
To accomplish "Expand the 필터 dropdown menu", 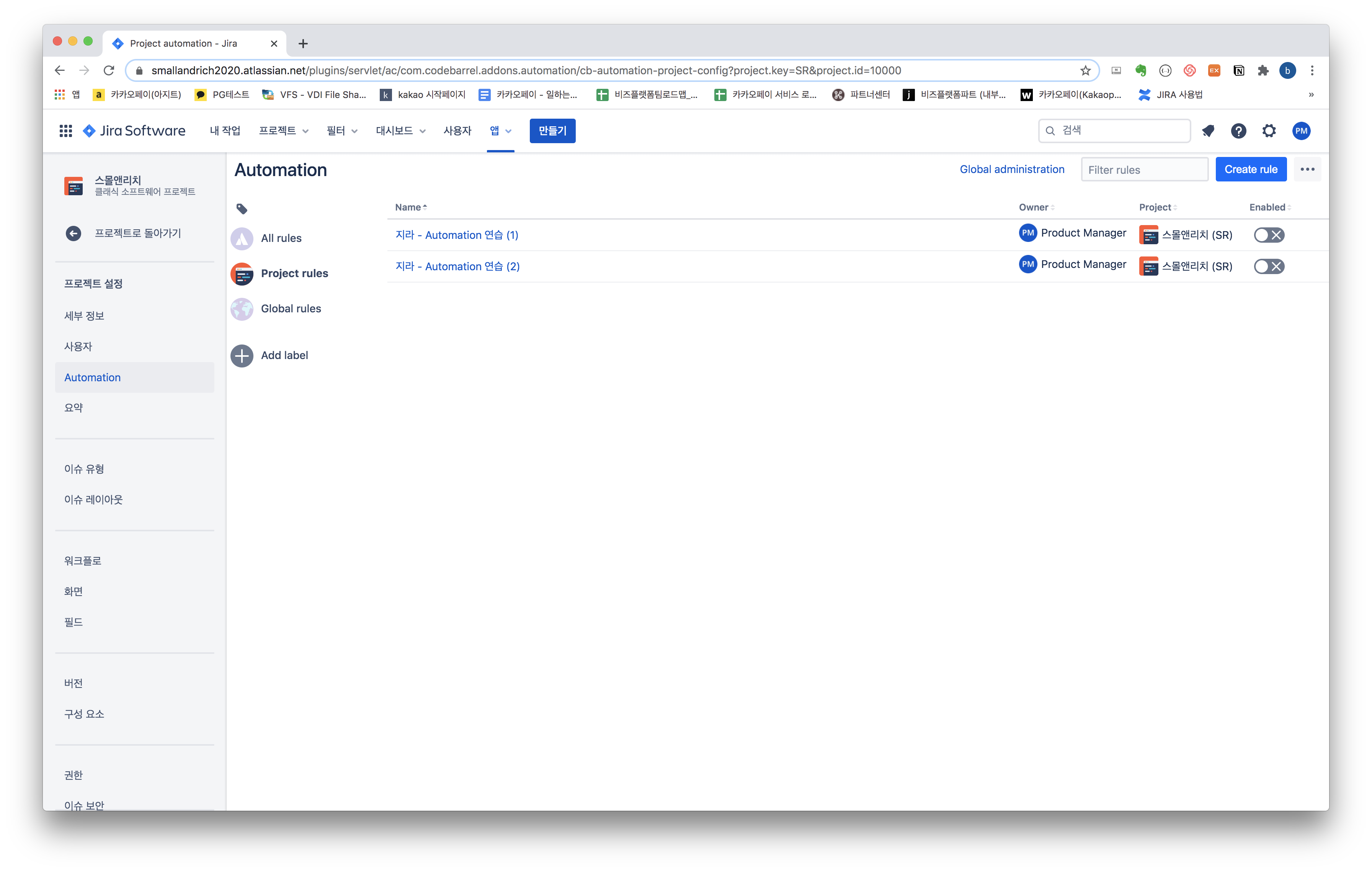I will (x=342, y=131).
